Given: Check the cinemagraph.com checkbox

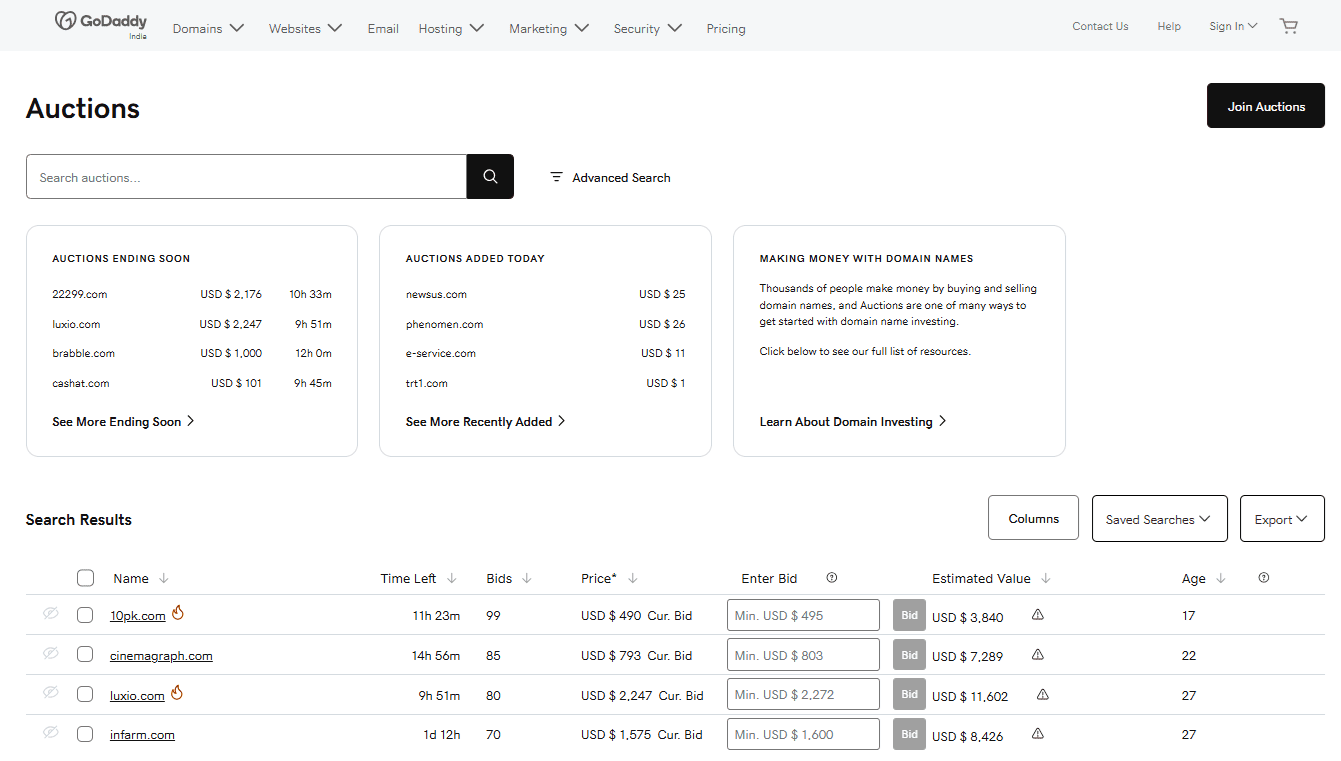Looking at the screenshot, I should pos(85,655).
